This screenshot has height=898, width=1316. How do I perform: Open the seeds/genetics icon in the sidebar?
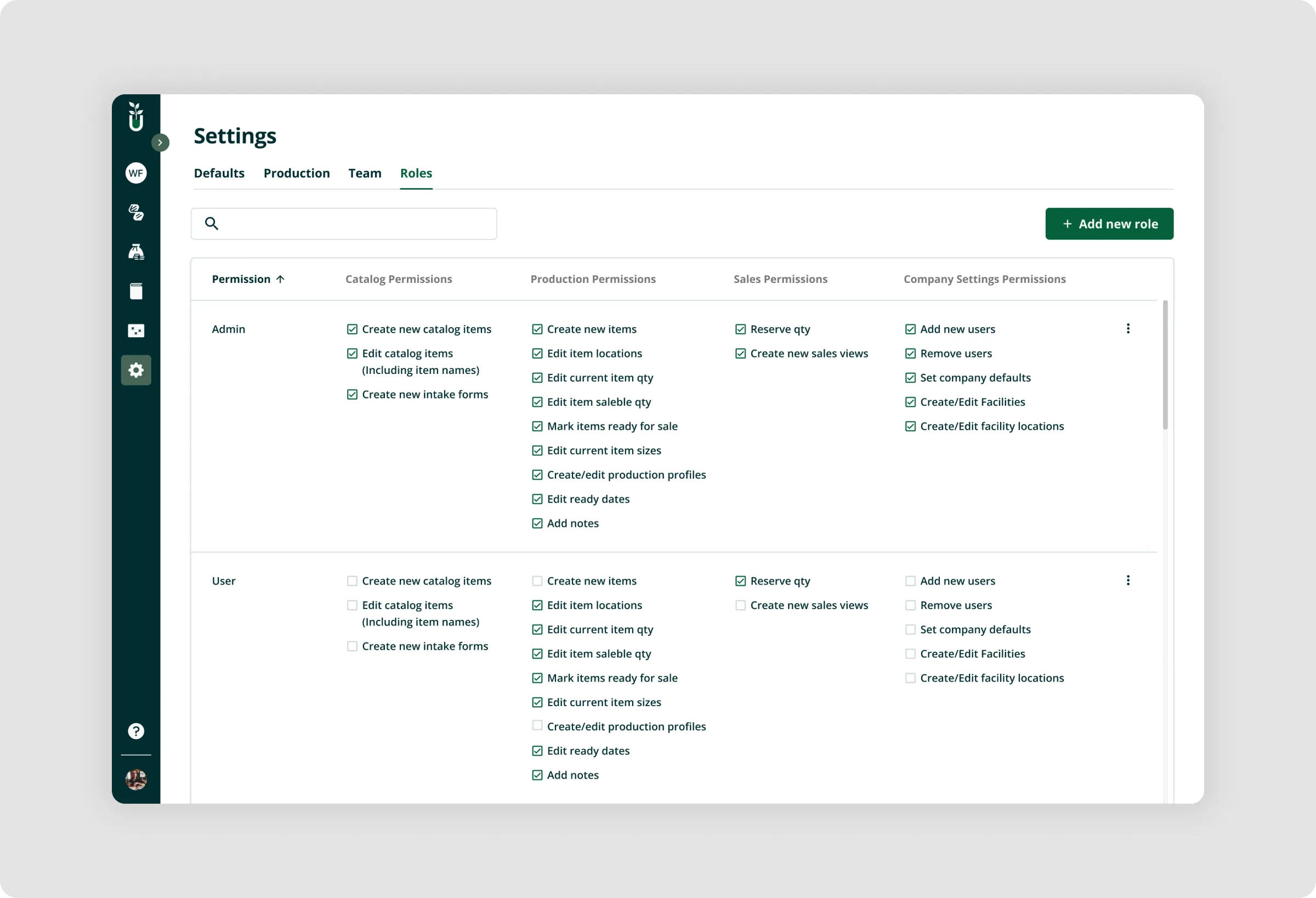136,213
